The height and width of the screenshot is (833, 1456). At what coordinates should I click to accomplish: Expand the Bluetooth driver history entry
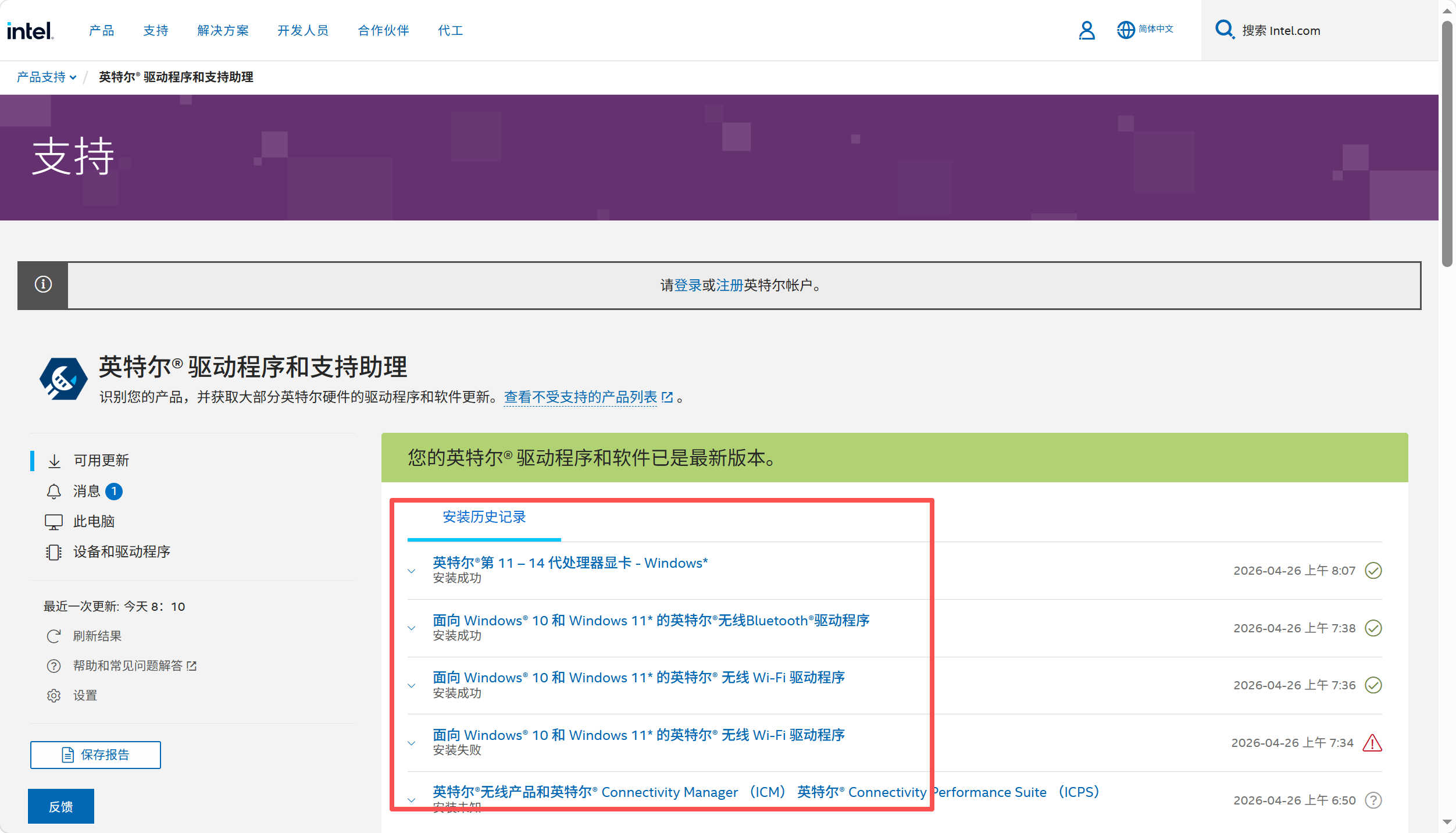[x=412, y=628]
